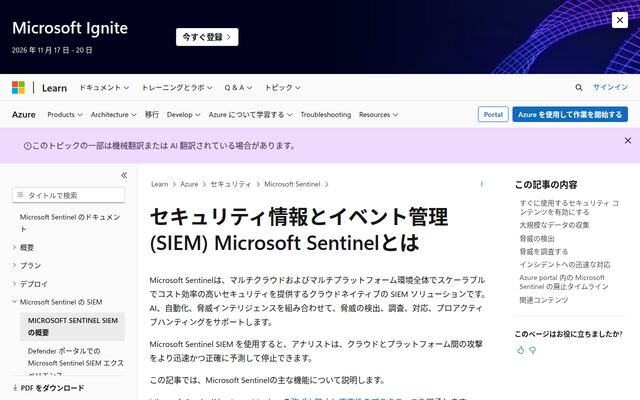Open the Q&A dropdown menu
Screen dimensions: 640x400
tap(238, 87)
